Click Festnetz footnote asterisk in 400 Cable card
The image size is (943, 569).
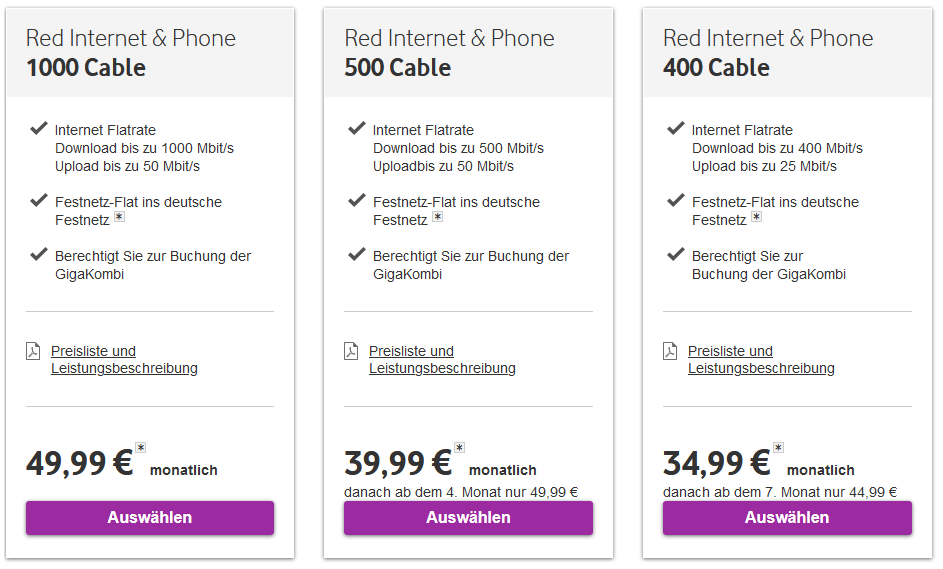756,217
